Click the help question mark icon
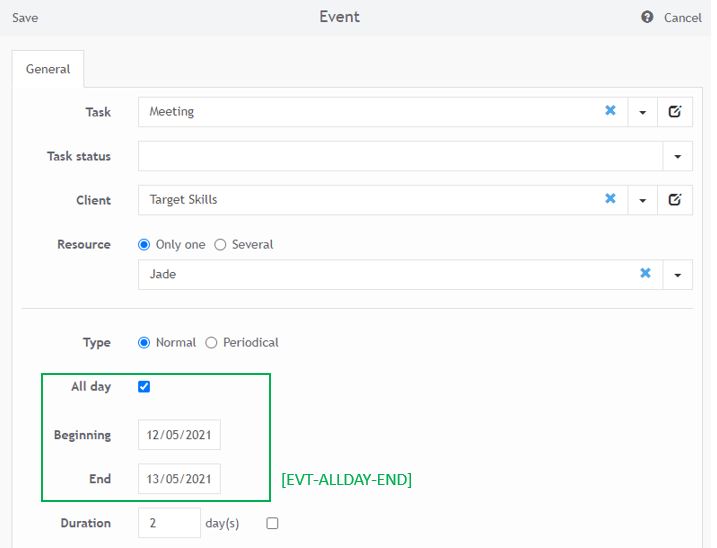717x548 pixels. click(647, 18)
